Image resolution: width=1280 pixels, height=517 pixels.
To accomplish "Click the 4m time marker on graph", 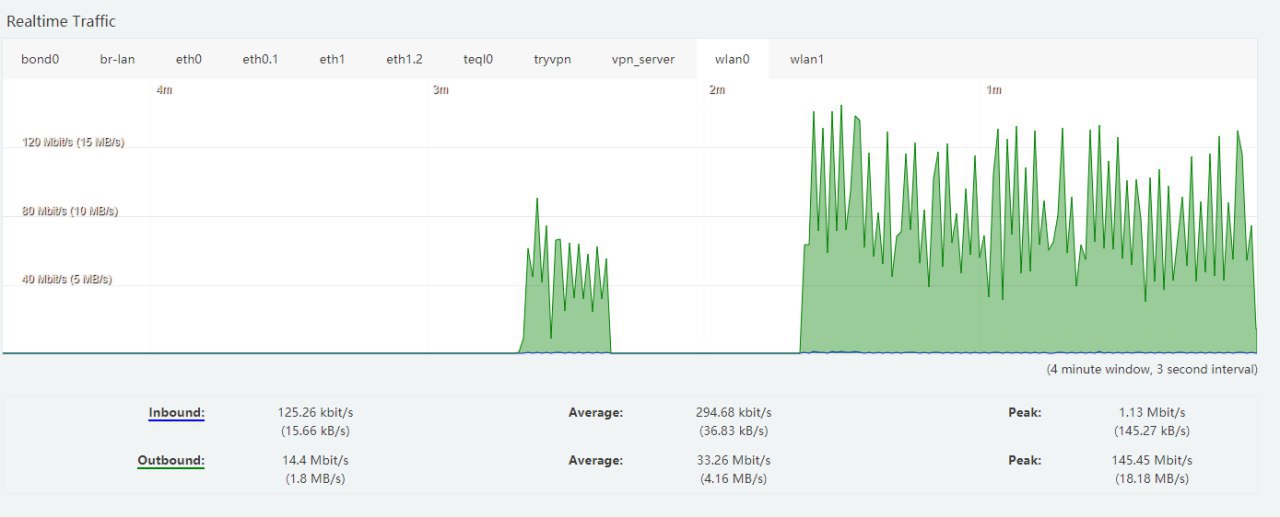I will [164, 90].
